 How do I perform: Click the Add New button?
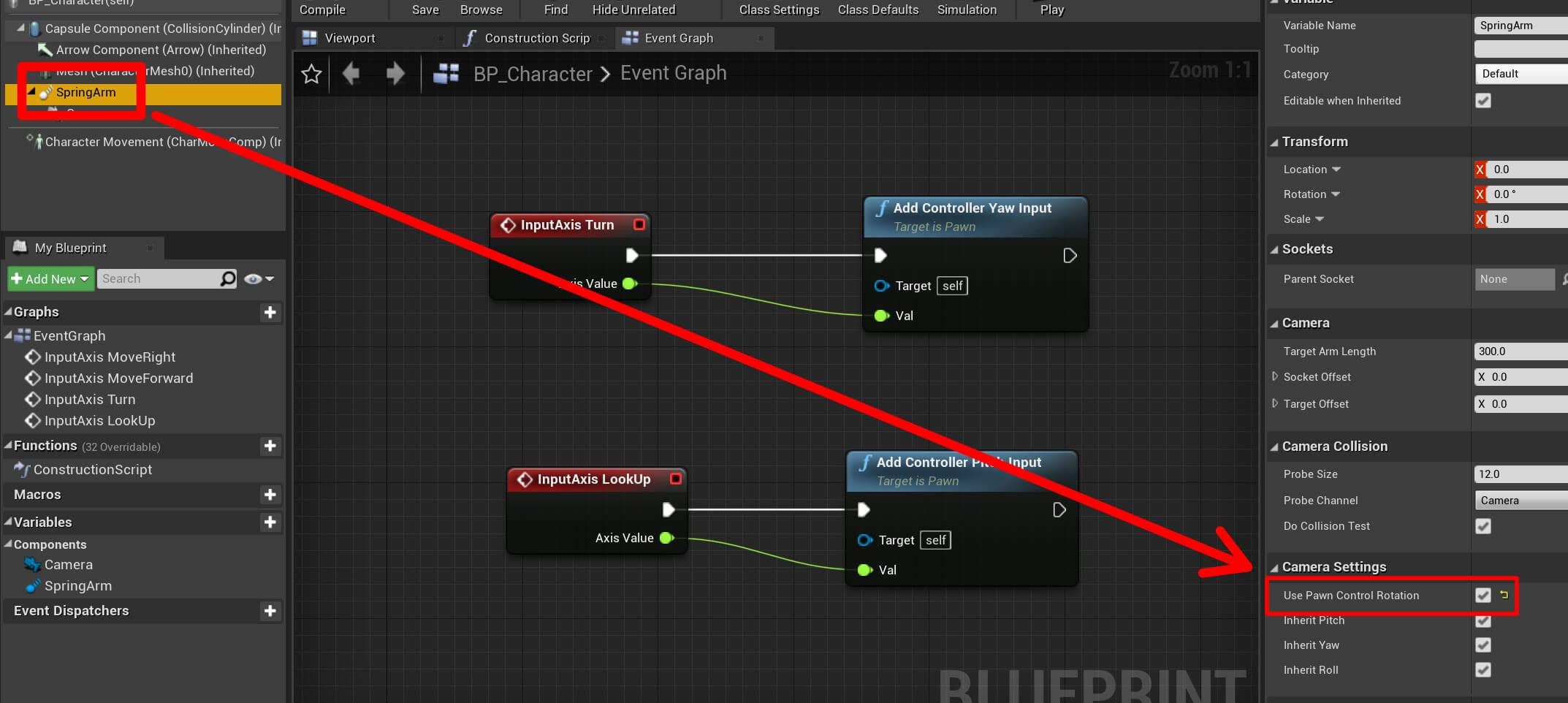click(x=50, y=278)
